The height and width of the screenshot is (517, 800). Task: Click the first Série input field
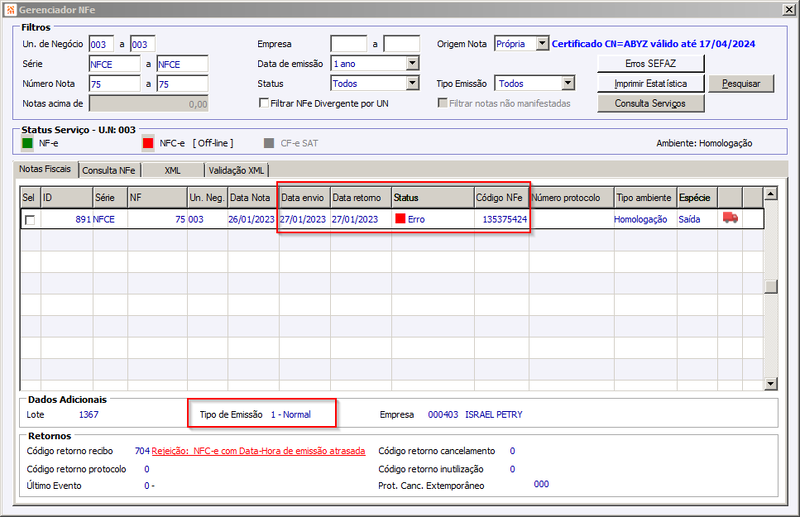coord(114,64)
